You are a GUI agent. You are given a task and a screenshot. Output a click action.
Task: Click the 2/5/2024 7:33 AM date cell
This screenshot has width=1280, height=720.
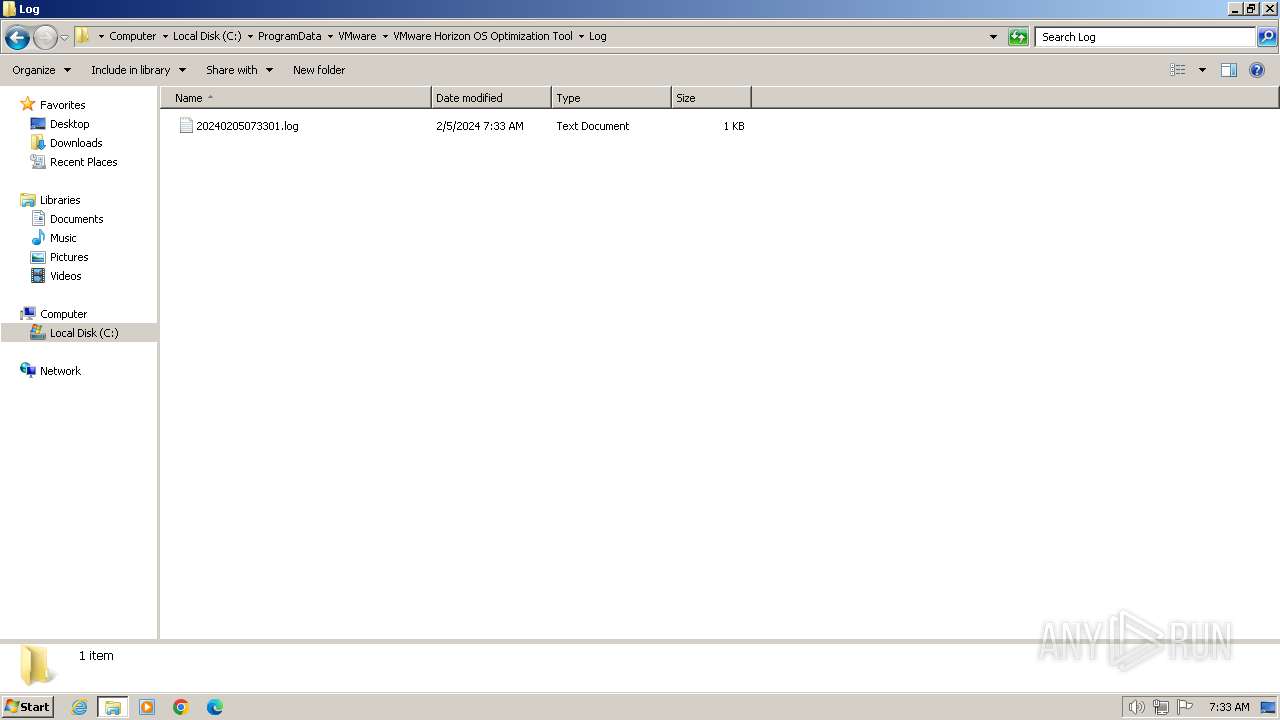click(480, 126)
